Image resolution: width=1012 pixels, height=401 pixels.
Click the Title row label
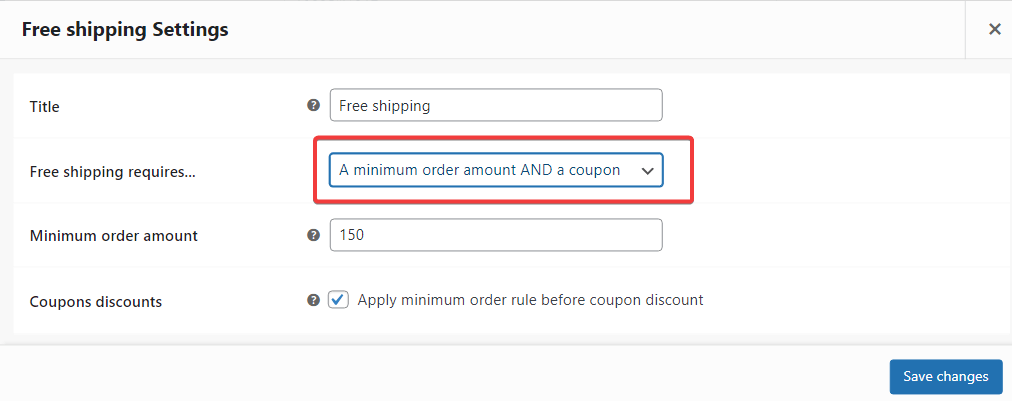pos(45,107)
